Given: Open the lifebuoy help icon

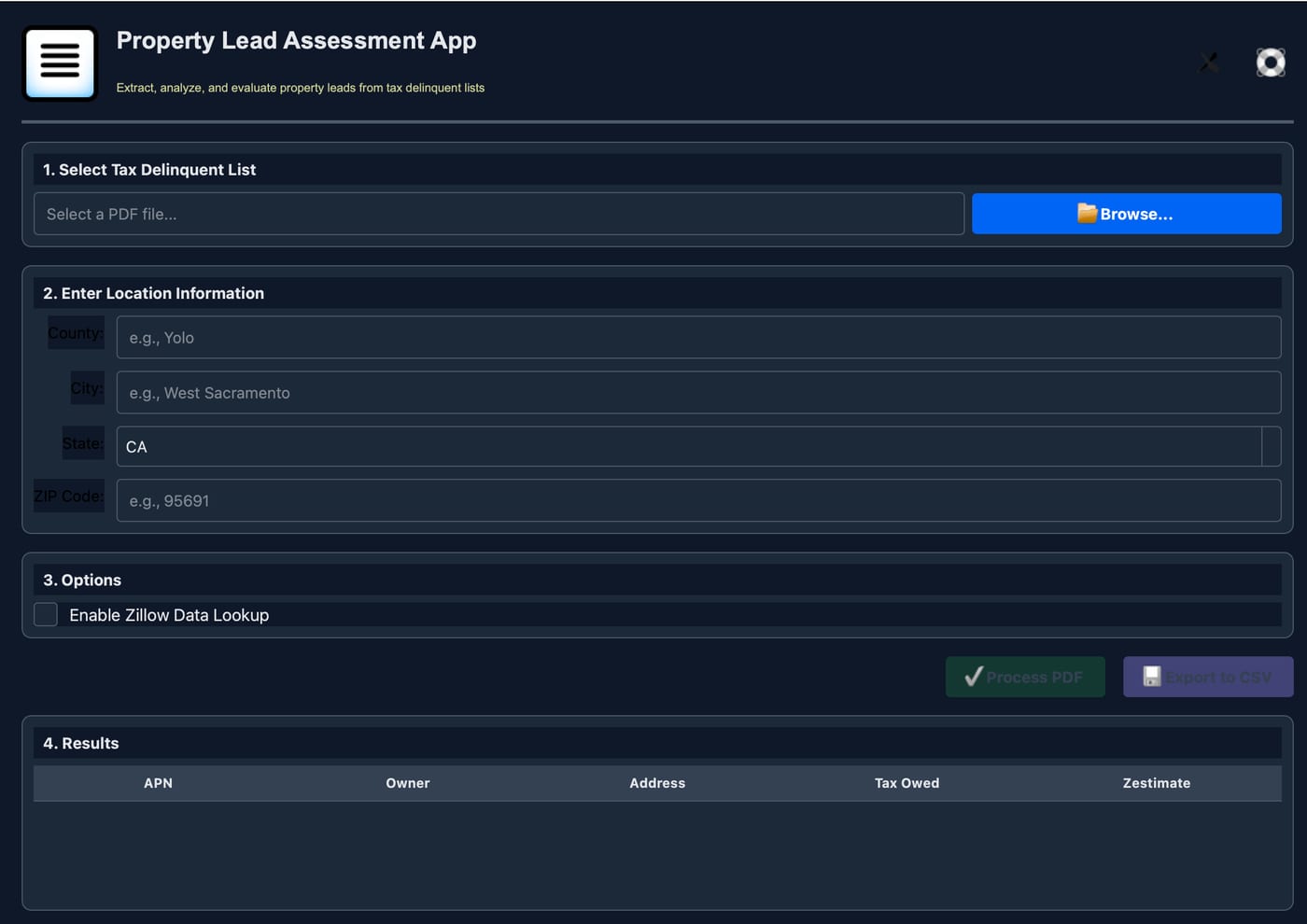Looking at the screenshot, I should point(1271,63).
